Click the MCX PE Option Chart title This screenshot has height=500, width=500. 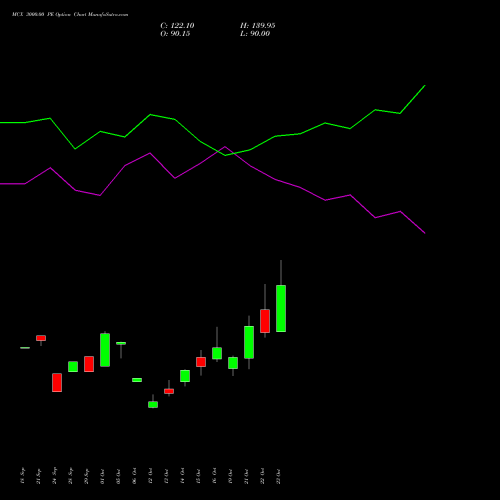(x=70, y=14)
